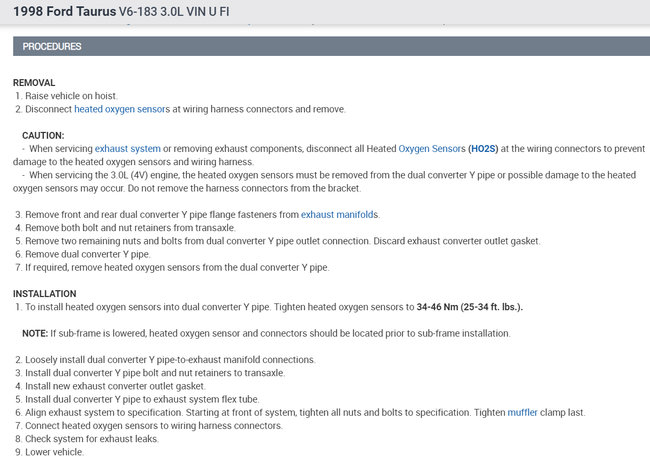
Task: Click the PROCEDURES section header bar
Action: 331,46
